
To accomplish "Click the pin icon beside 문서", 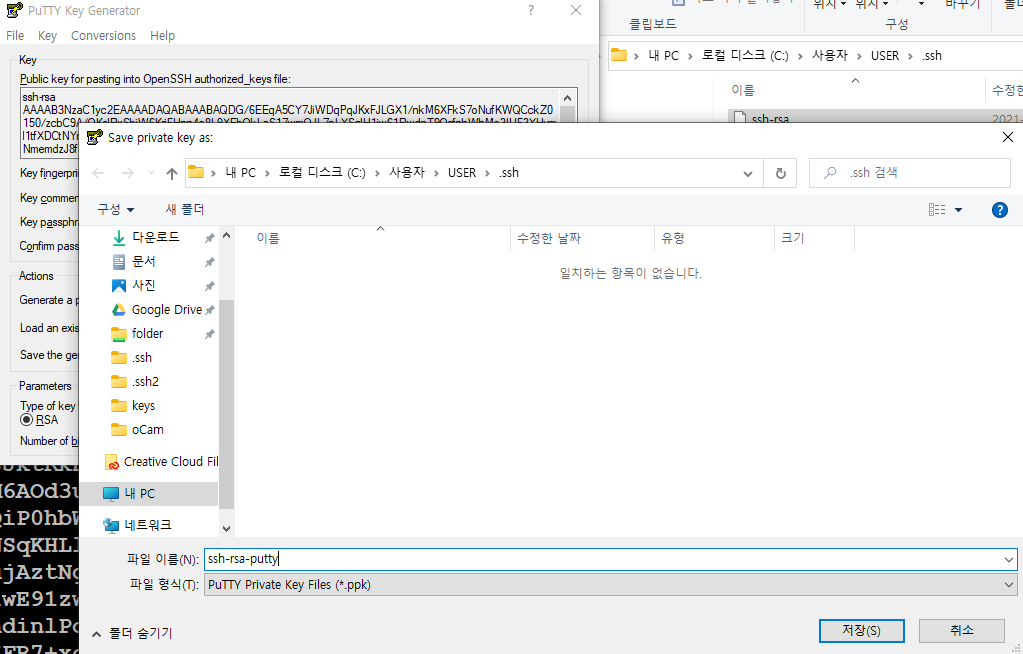I will point(209,262).
